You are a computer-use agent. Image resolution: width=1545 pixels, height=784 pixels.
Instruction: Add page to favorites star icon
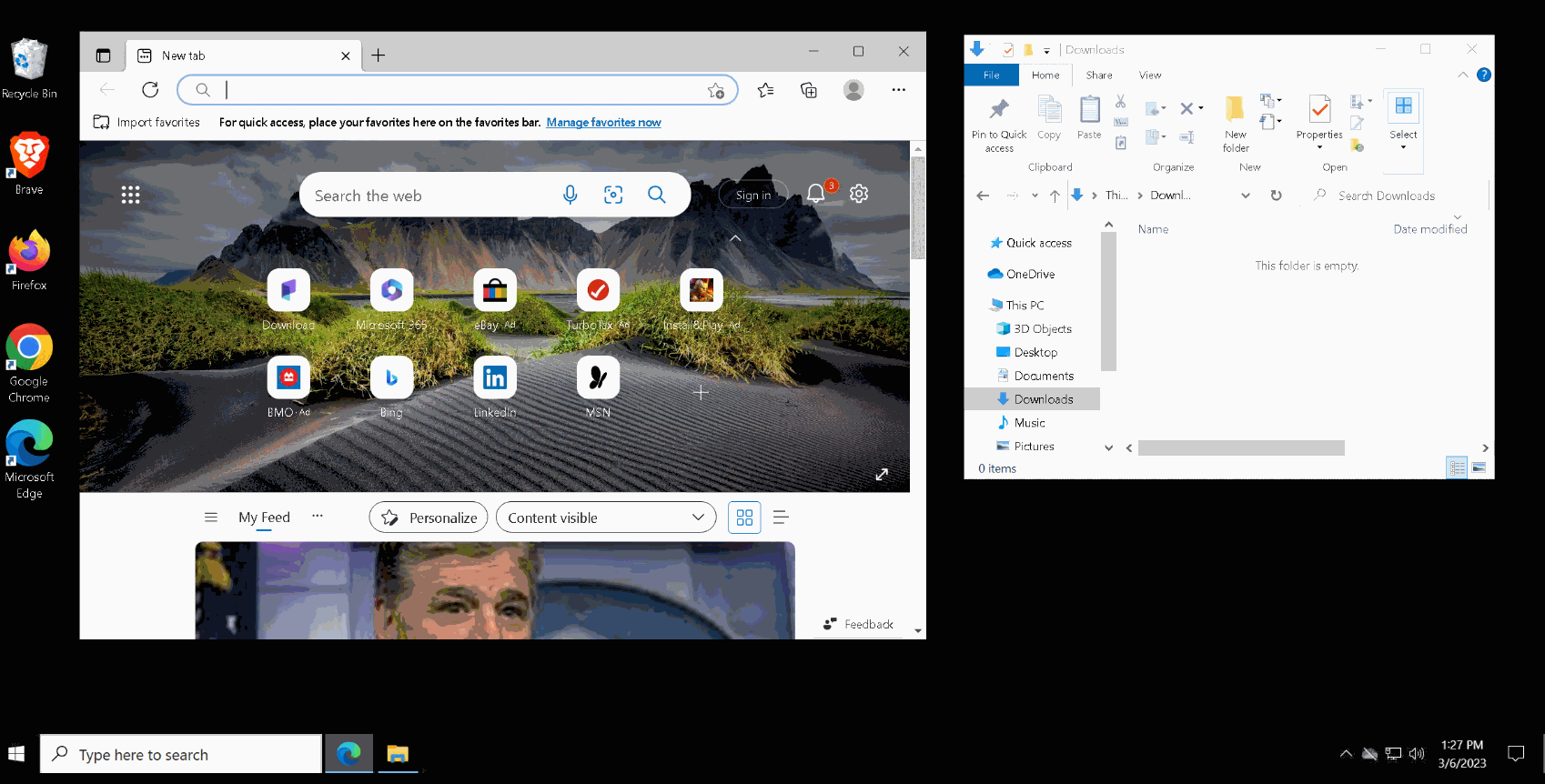pos(716,90)
